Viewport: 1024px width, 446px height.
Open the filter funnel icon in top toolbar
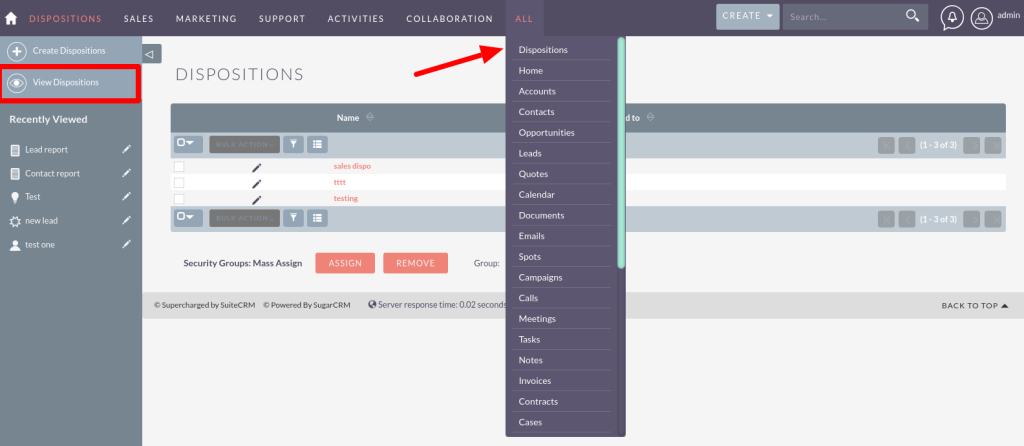click(293, 144)
